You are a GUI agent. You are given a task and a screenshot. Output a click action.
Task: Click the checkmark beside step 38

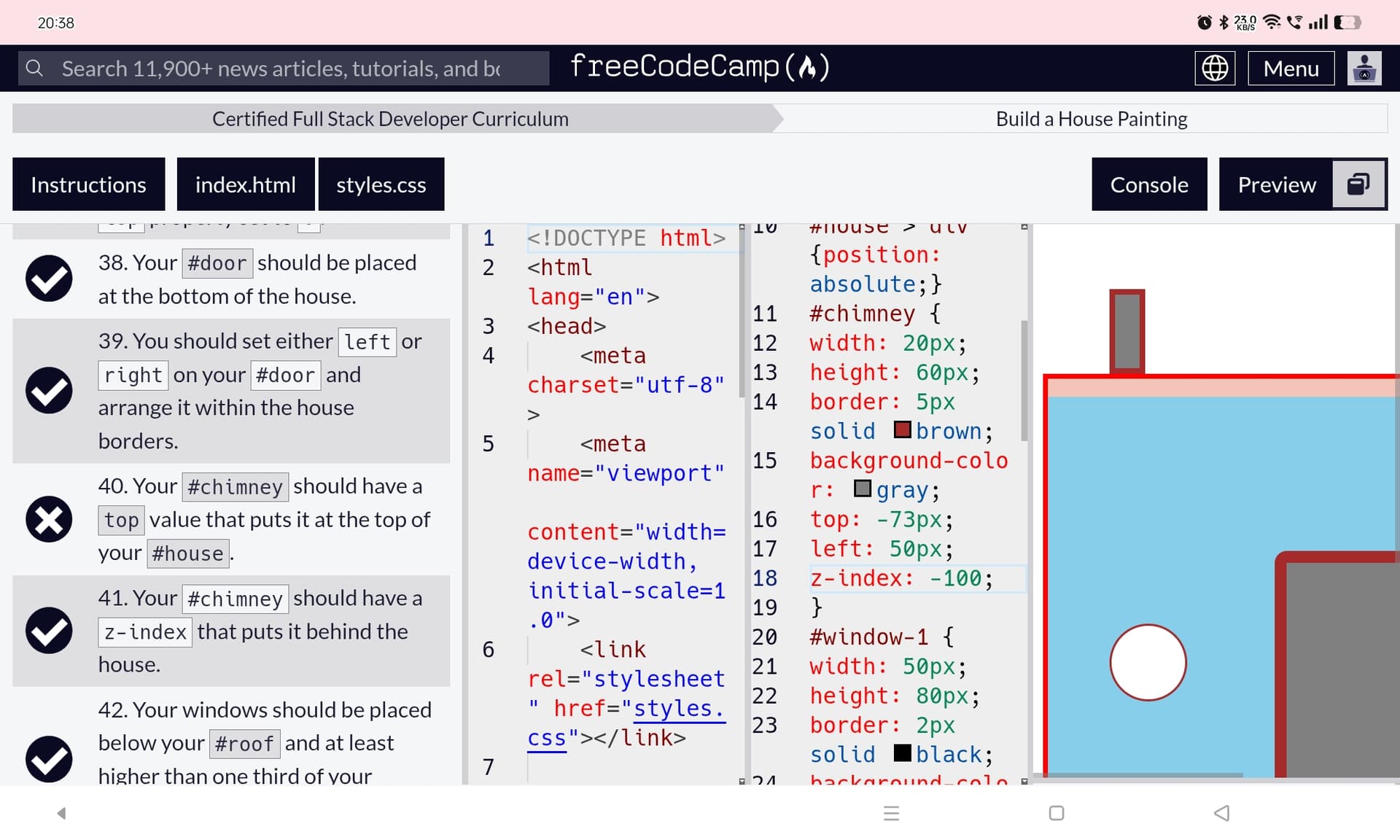(x=49, y=279)
